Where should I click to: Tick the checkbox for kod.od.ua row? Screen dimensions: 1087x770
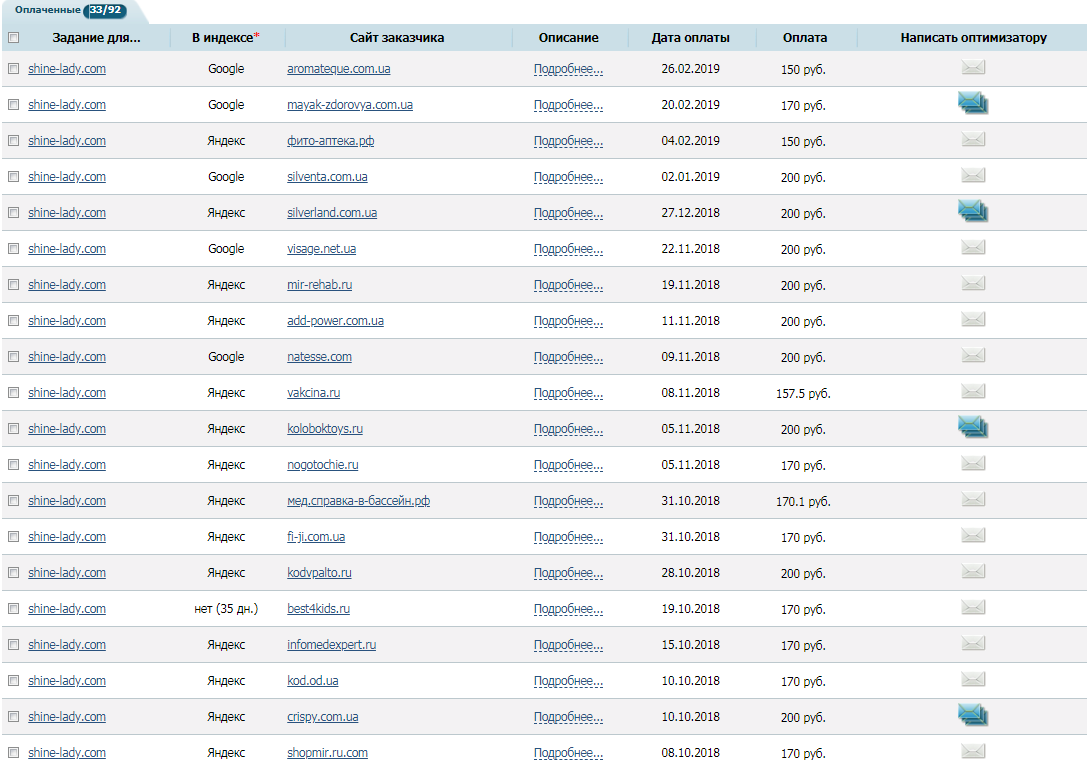pos(13,681)
